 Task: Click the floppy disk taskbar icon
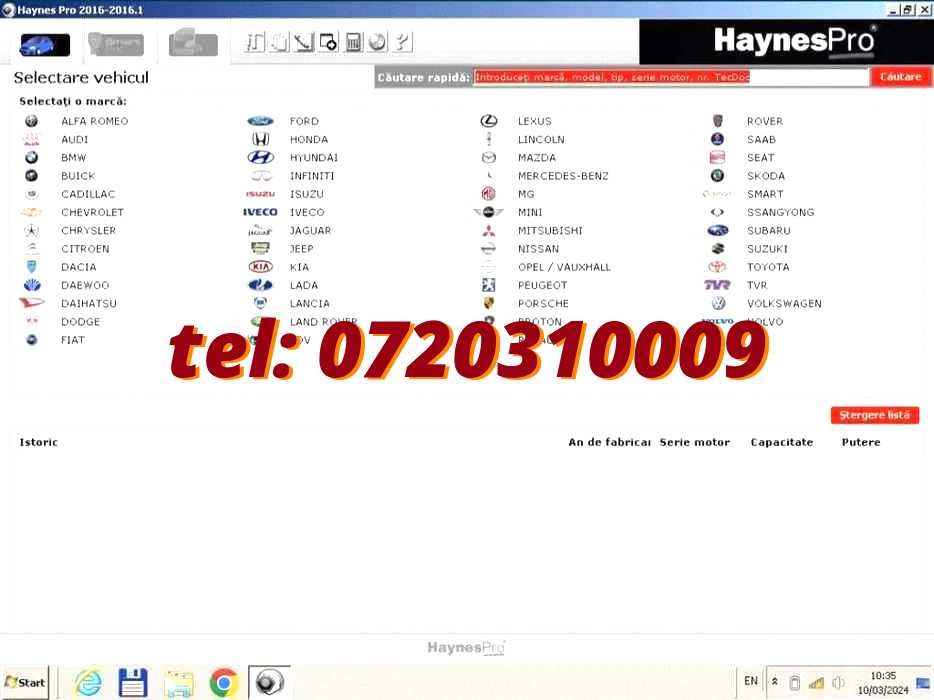[133, 683]
